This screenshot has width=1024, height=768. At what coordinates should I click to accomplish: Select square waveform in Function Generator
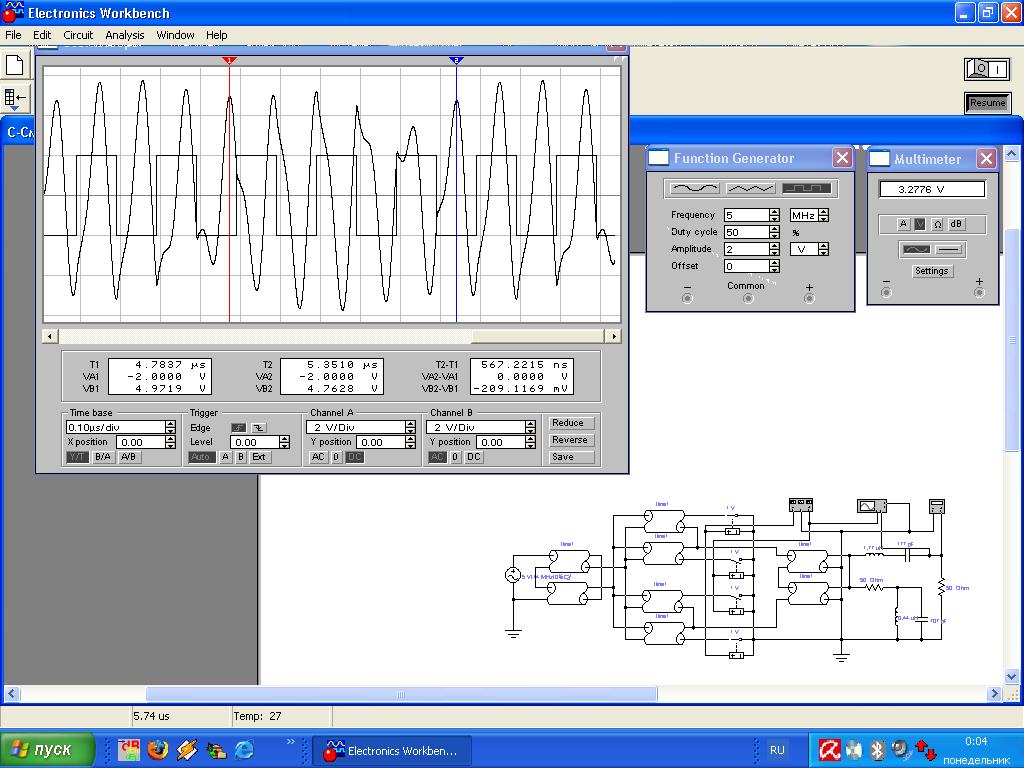[x=807, y=188]
